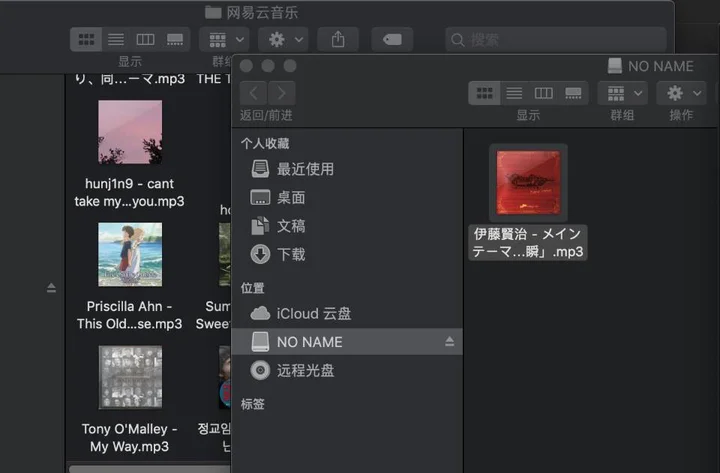Screen dimensions: 720x473
Task: Click share button in 网易云音乐 window
Action: point(338,39)
